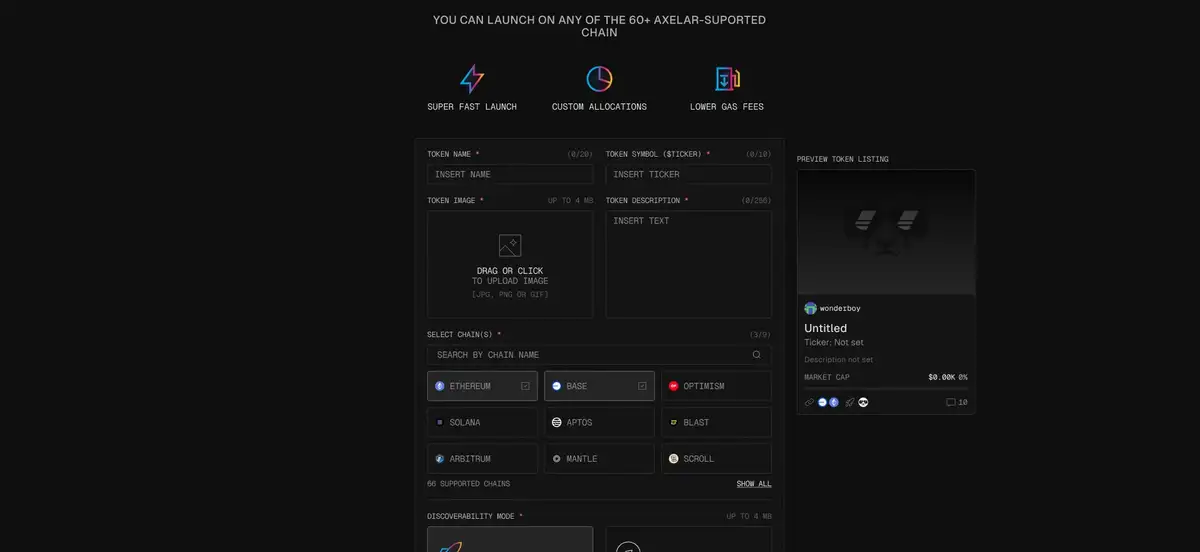
Task: Click the link icon in preview card
Action: (809, 402)
